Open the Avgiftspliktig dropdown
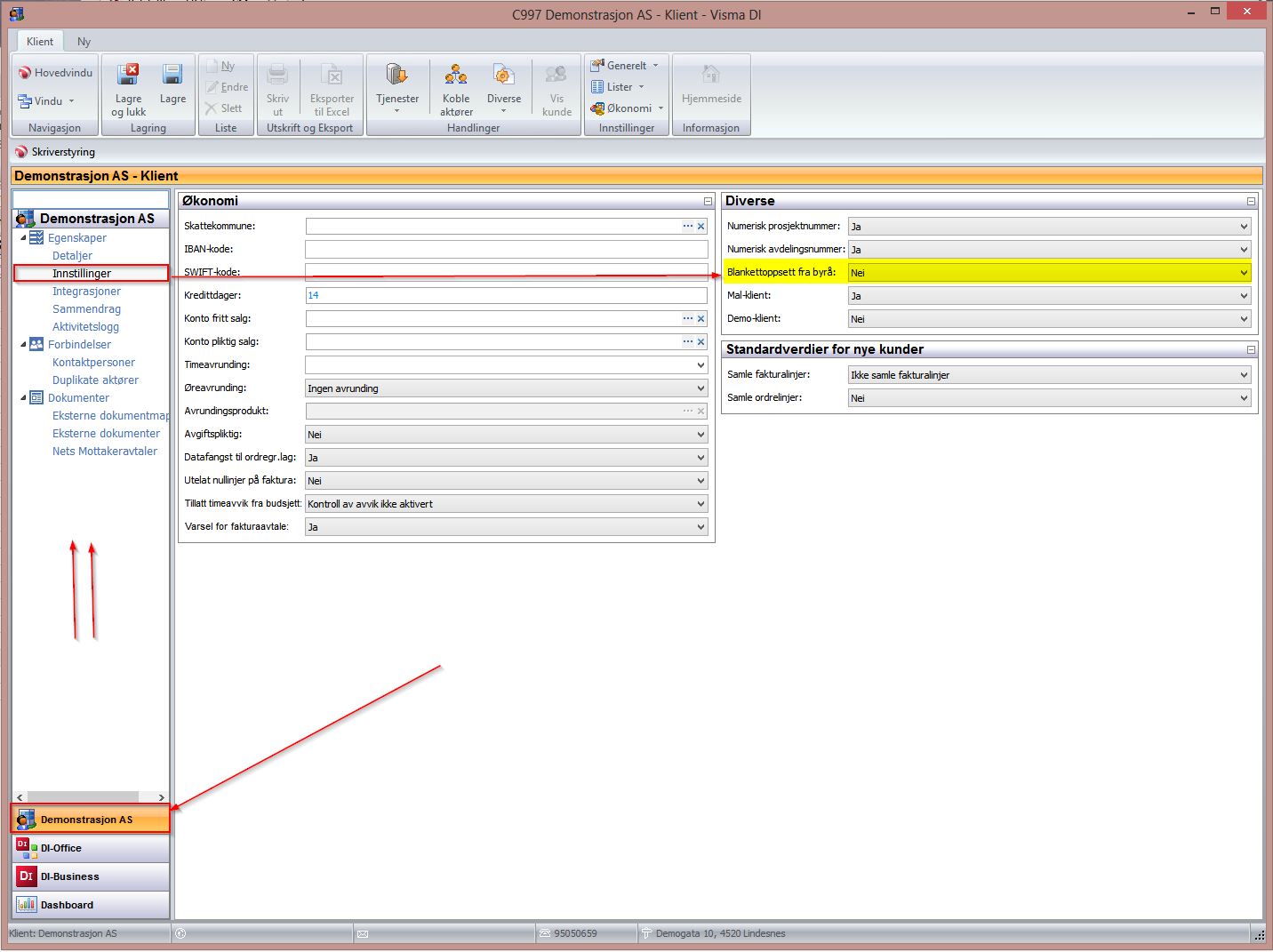This screenshot has height=952, width=1273. (701, 435)
